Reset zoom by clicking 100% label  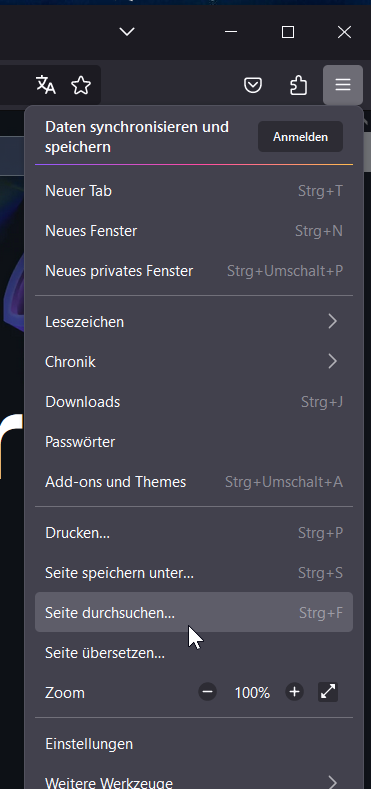(x=252, y=693)
